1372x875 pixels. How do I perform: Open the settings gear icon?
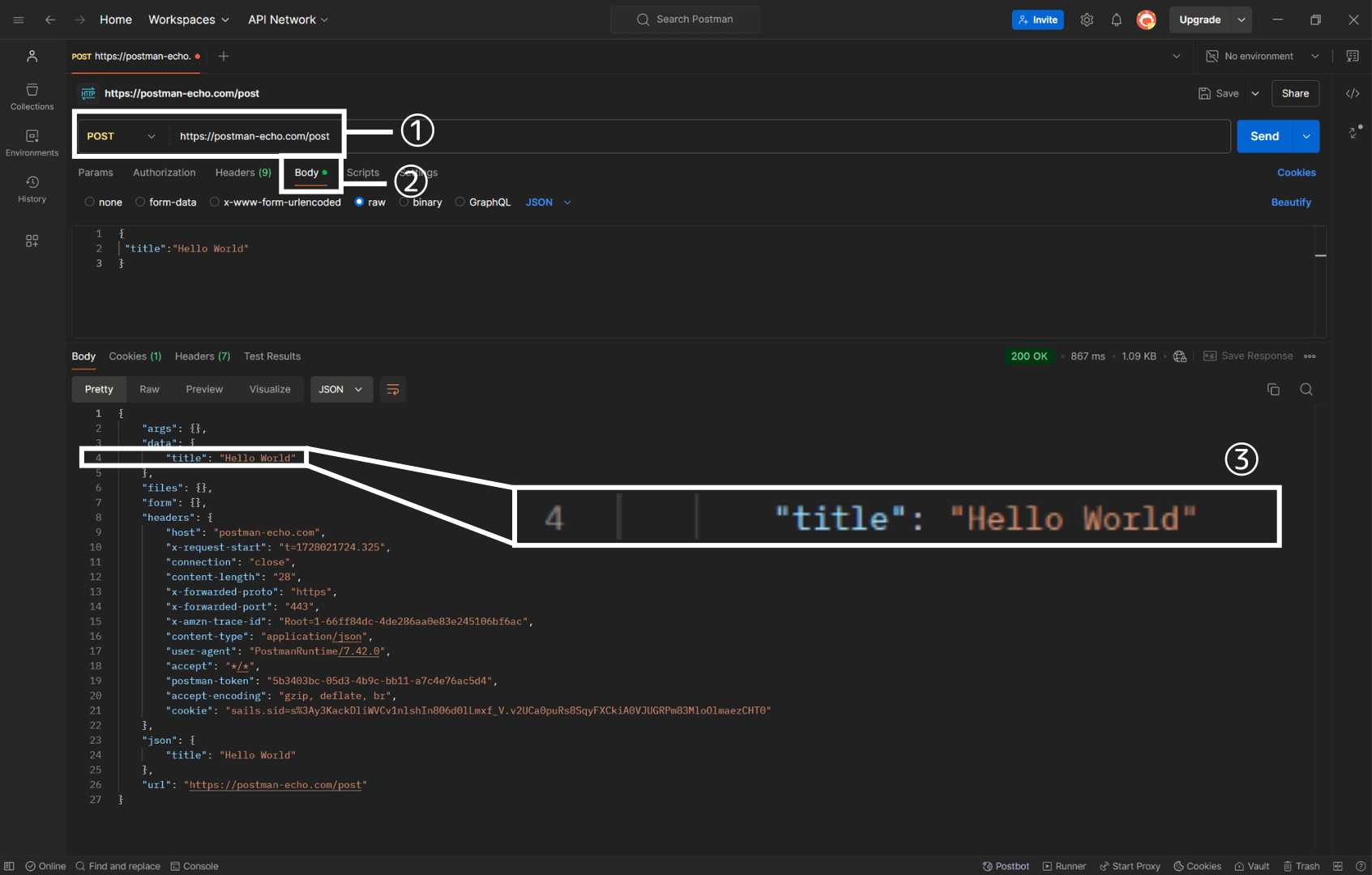point(1087,19)
